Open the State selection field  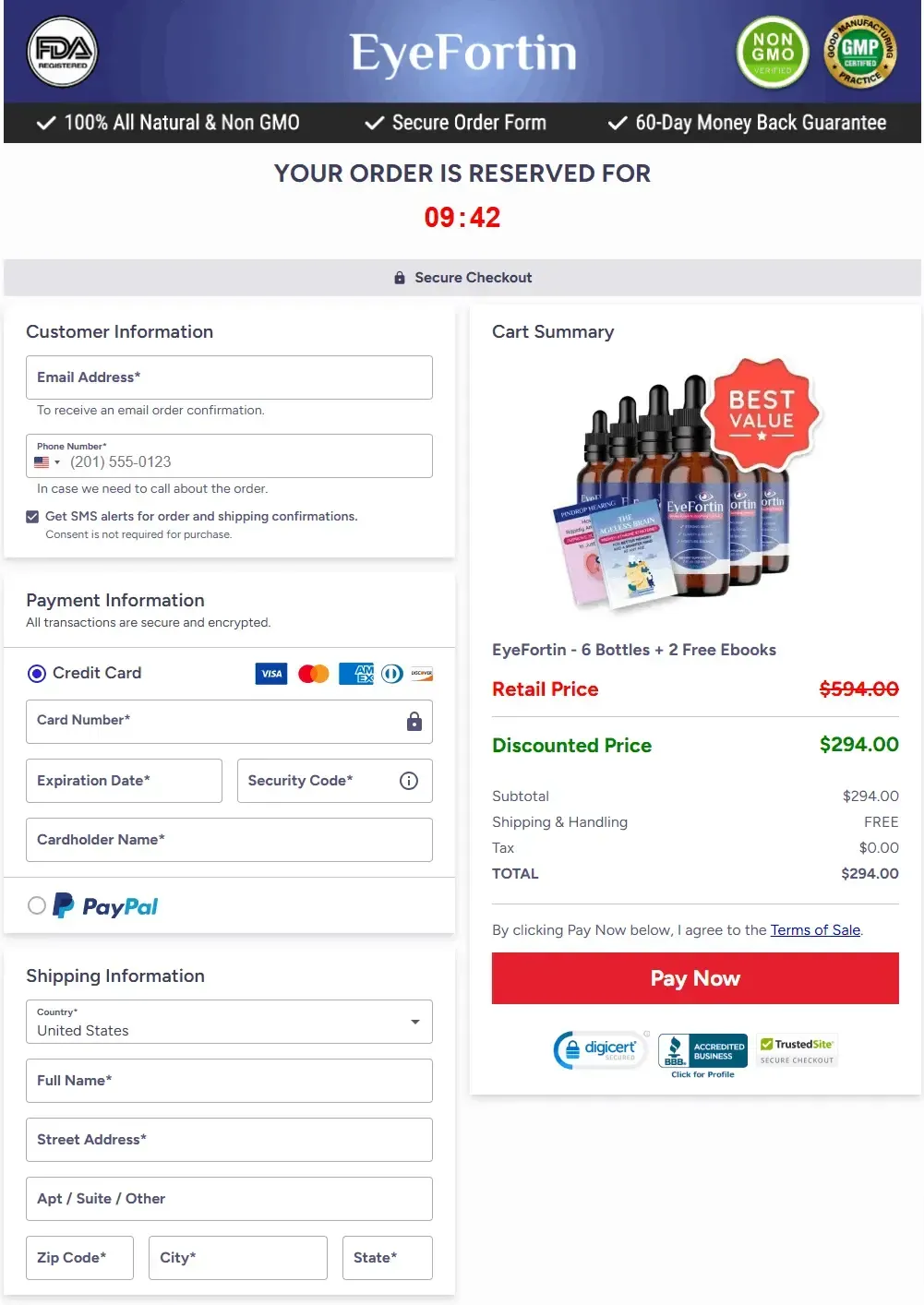(x=387, y=1258)
